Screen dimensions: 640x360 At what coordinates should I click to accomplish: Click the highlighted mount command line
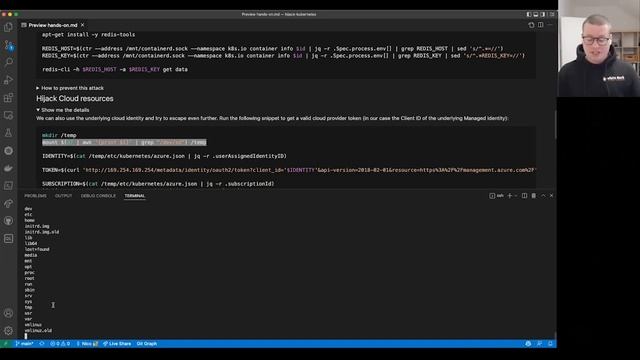[124, 142]
